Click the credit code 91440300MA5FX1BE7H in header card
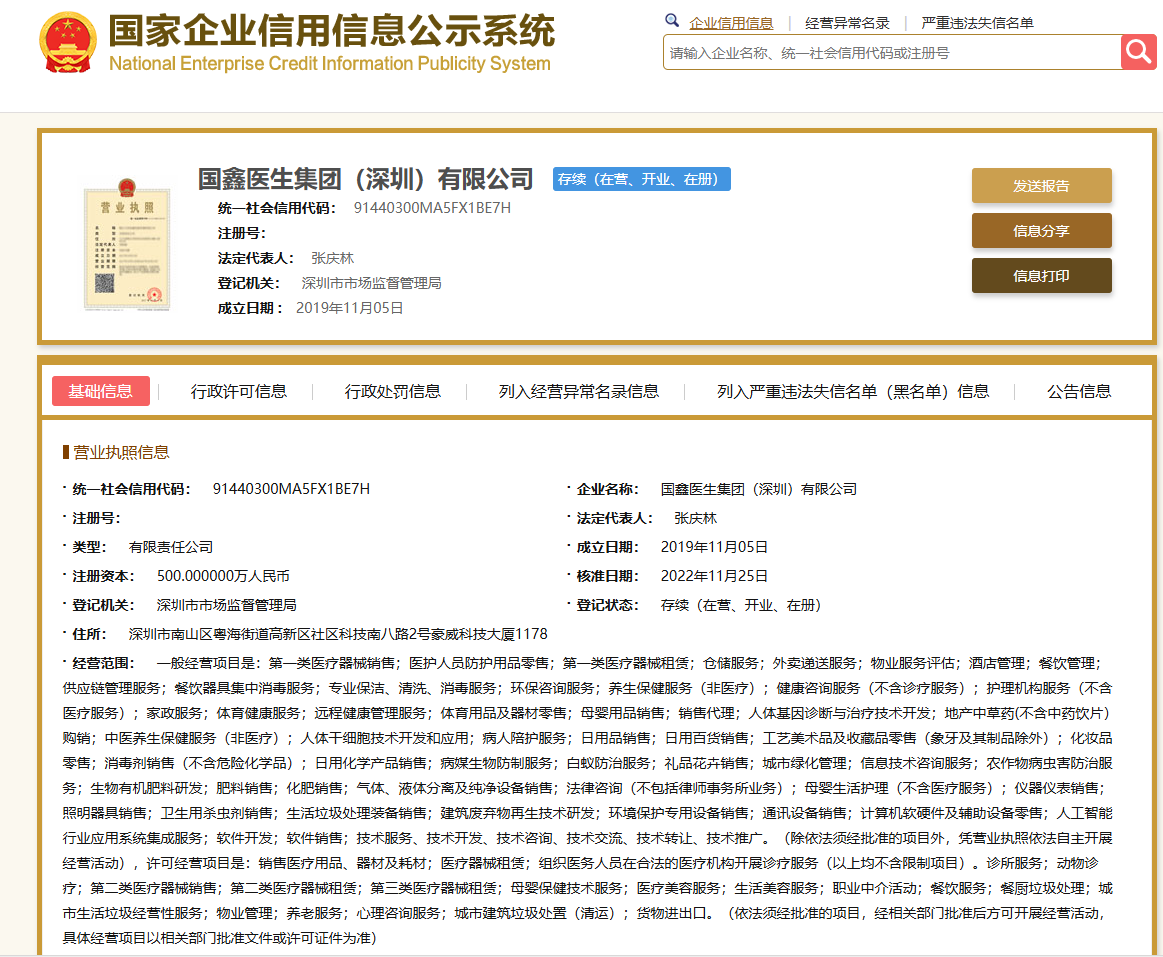 click(x=432, y=208)
